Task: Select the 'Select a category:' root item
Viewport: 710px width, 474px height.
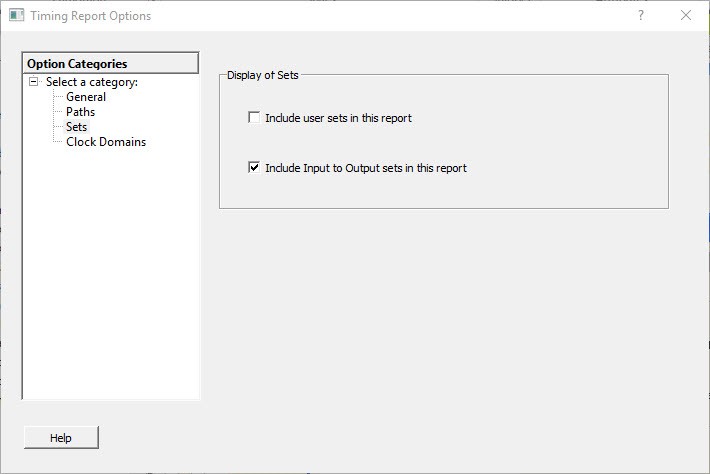Action: coord(92,82)
